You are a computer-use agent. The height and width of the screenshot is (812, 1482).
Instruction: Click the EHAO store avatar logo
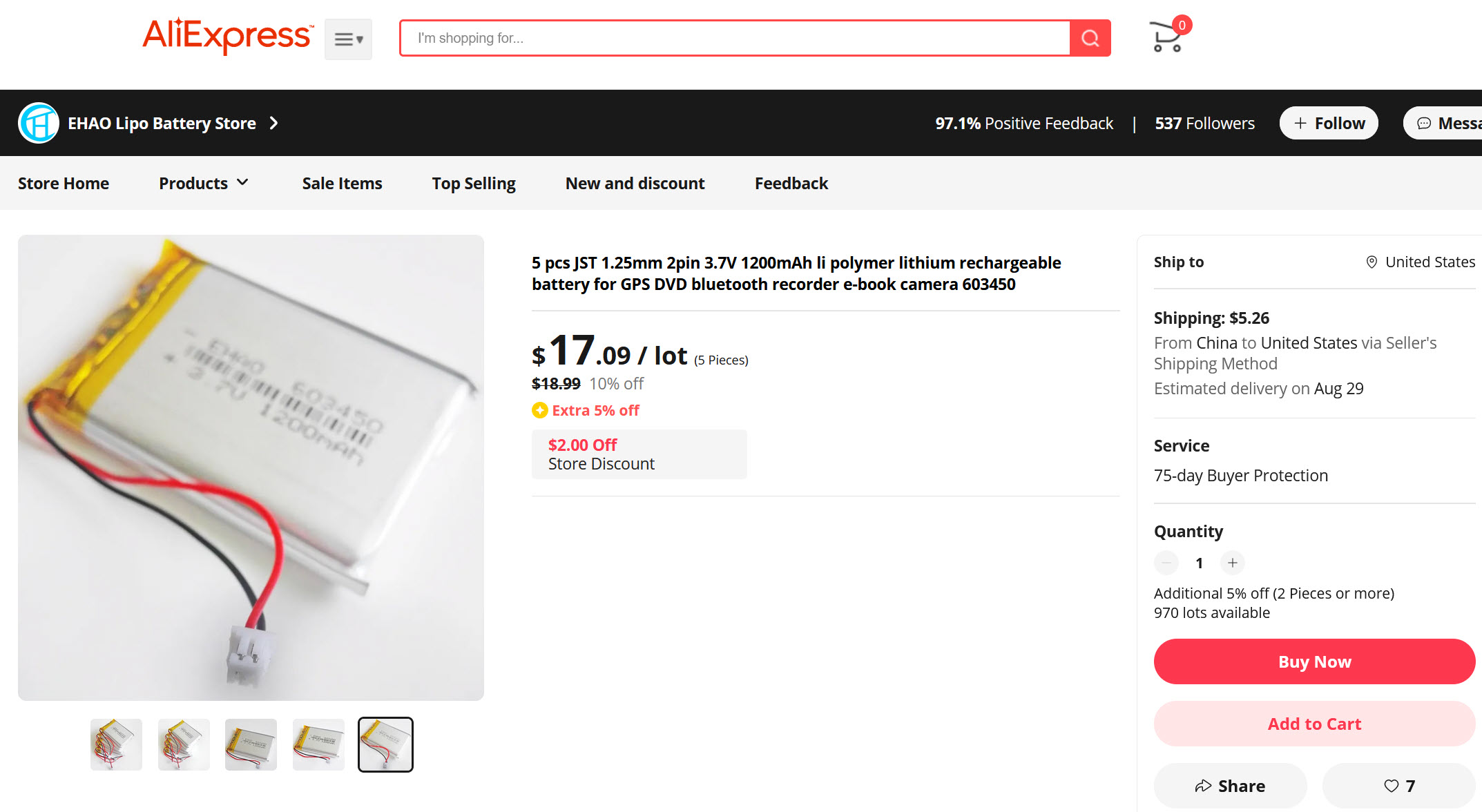(x=39, y=123)
